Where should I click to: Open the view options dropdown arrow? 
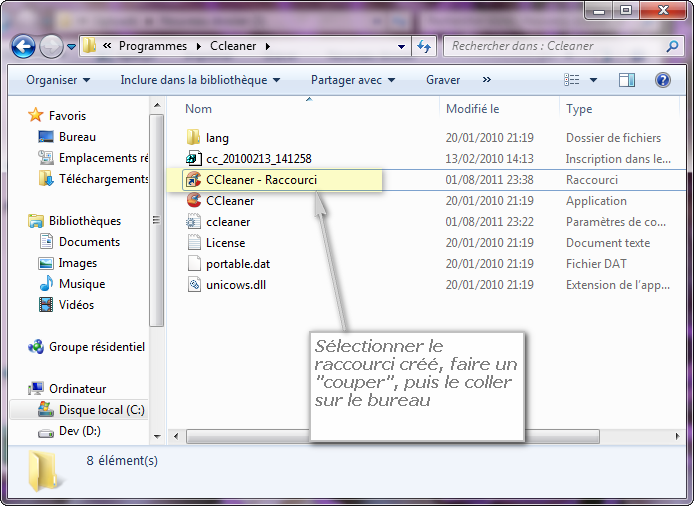(593, 80)
